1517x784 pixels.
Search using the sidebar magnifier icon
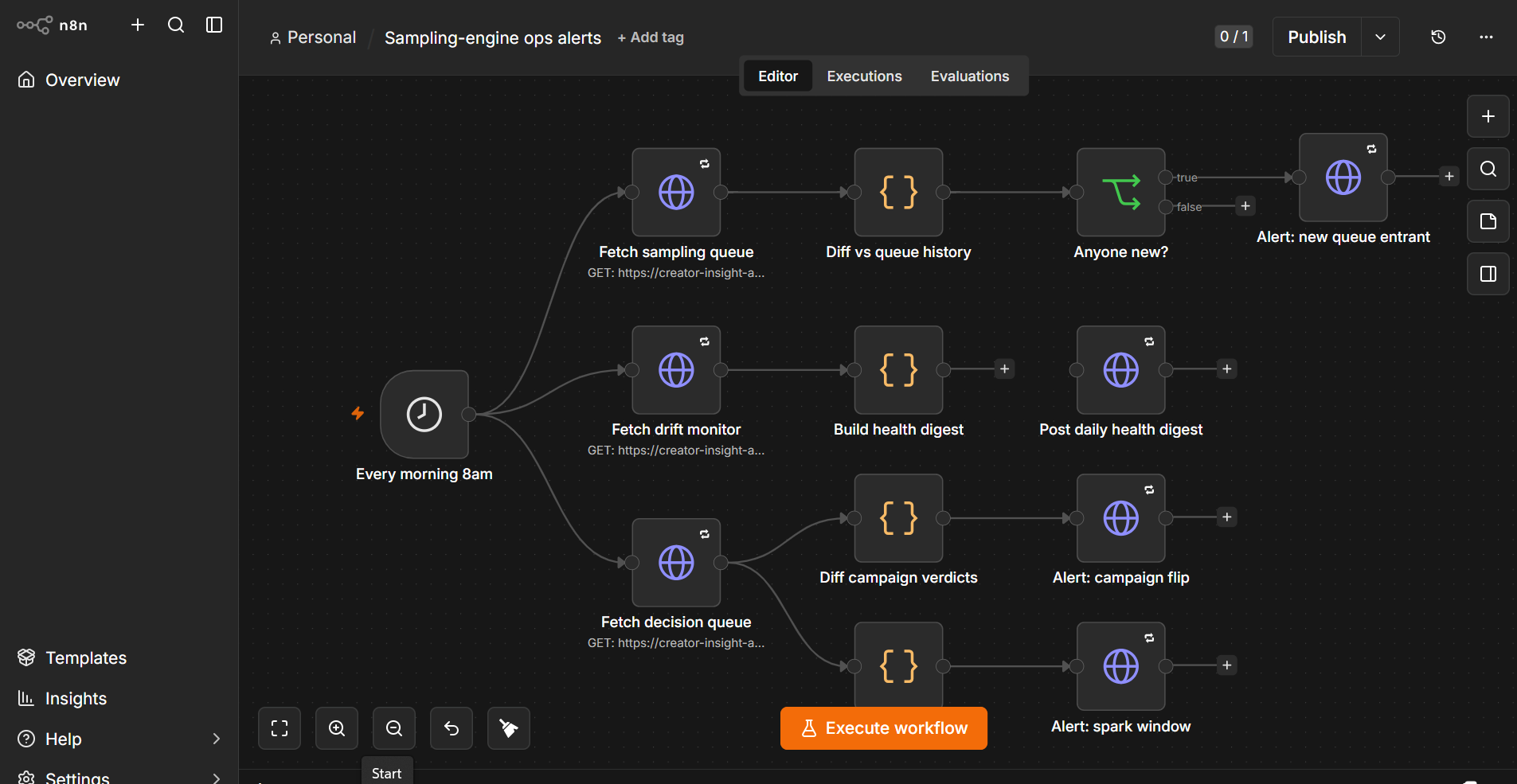click(176, 25)
